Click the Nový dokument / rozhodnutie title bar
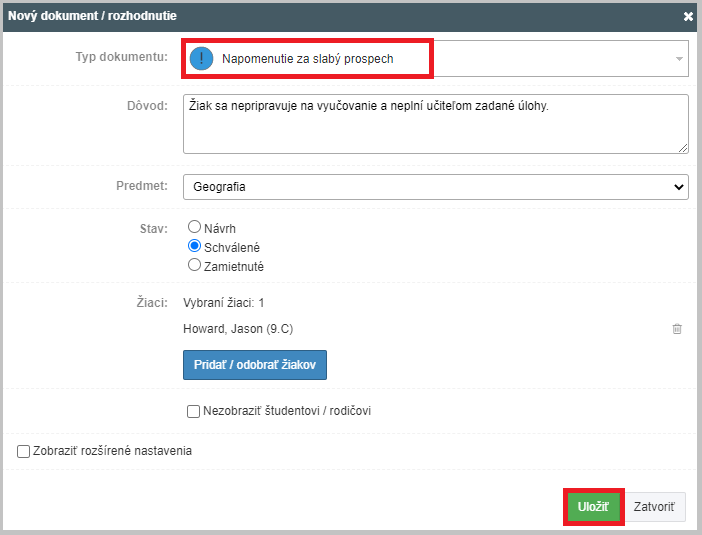This screenshot has height=535, width=702. 351,17
